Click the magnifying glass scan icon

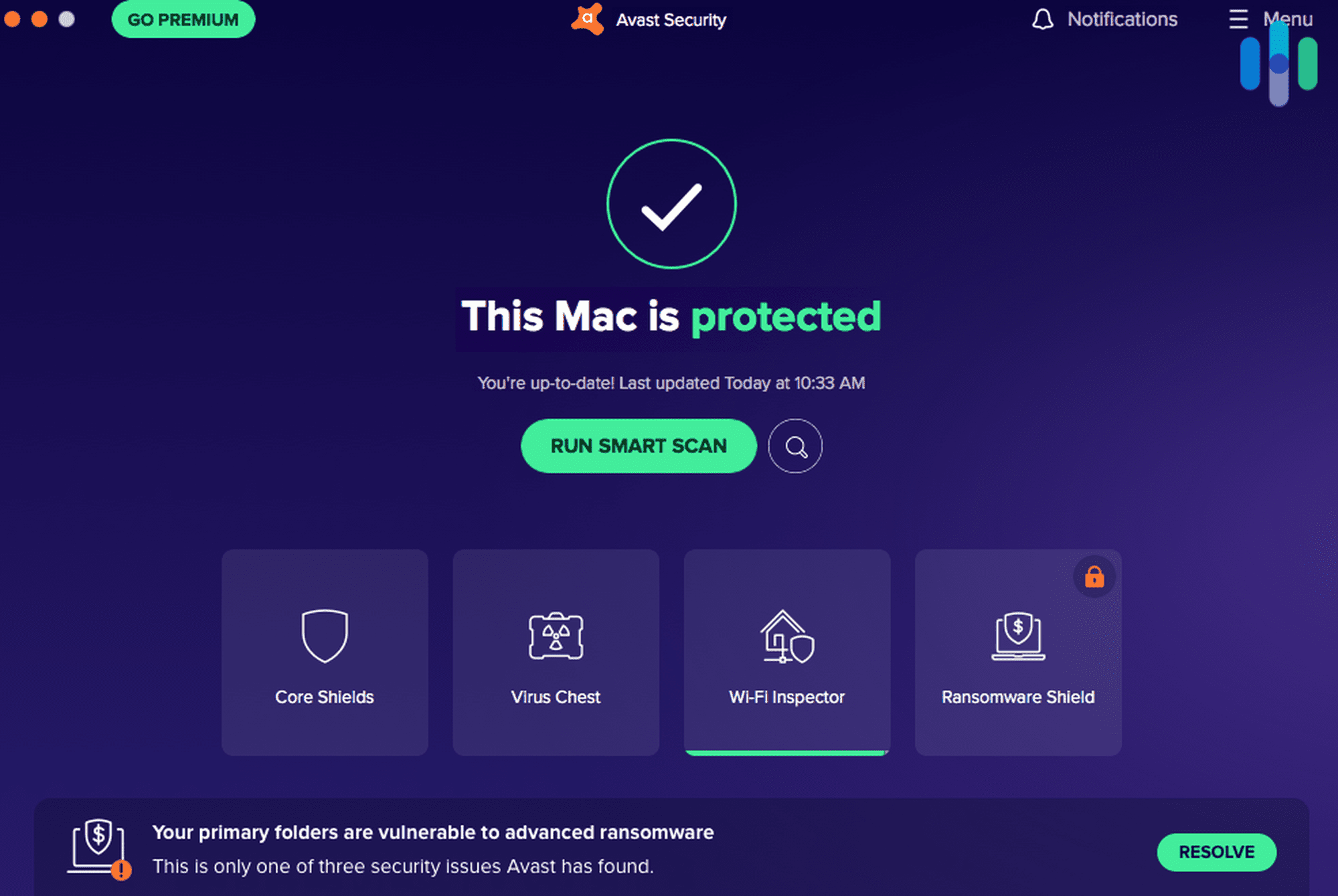796,446
